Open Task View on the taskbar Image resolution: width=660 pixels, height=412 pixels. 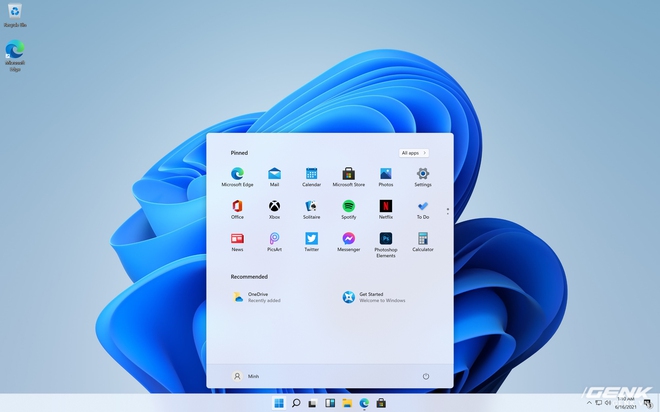point(312,403)
